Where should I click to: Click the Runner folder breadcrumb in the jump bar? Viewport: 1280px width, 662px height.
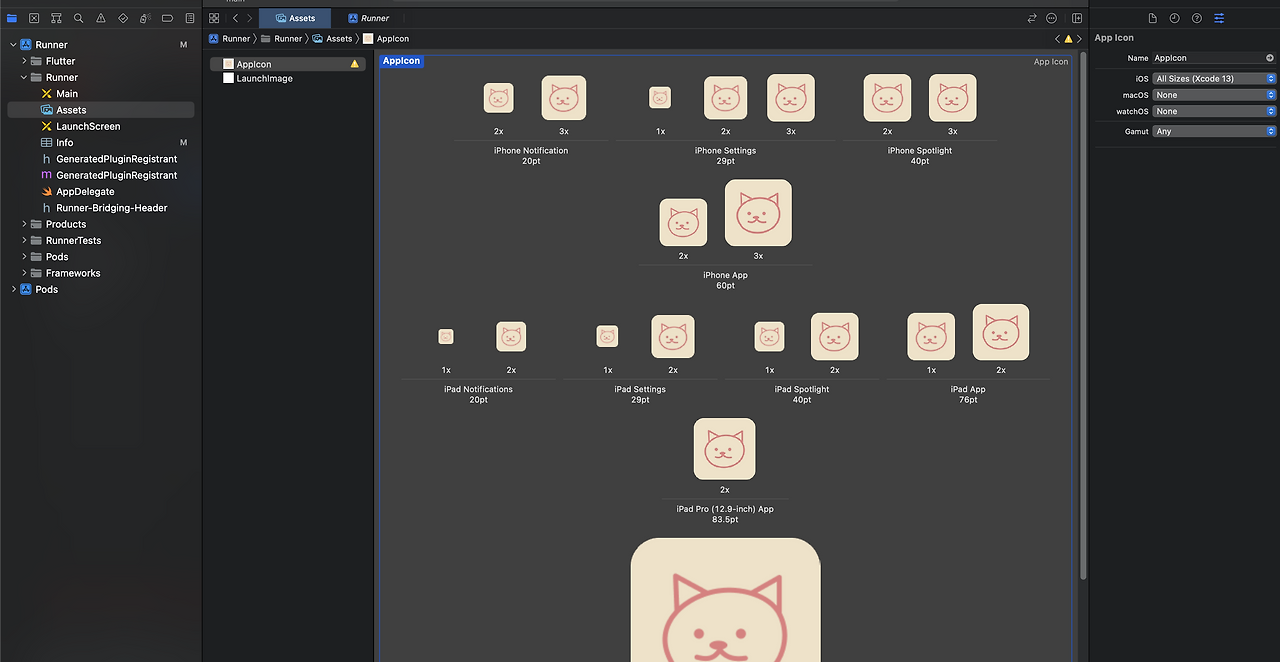(282, 39)
